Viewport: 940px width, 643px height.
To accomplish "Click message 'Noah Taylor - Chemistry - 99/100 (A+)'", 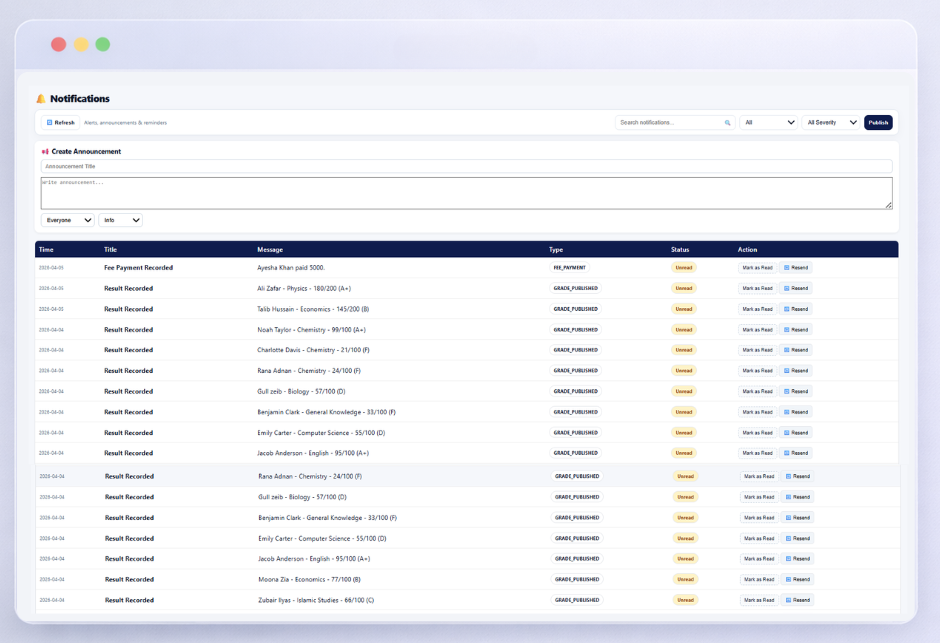I will [311, 330].
